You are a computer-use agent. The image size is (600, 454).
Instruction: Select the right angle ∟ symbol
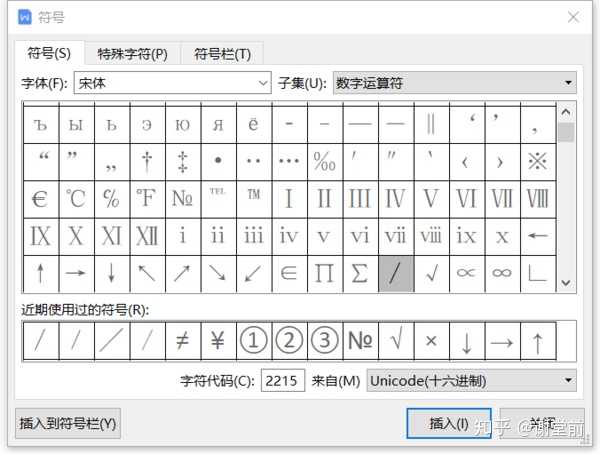[538, 273]
